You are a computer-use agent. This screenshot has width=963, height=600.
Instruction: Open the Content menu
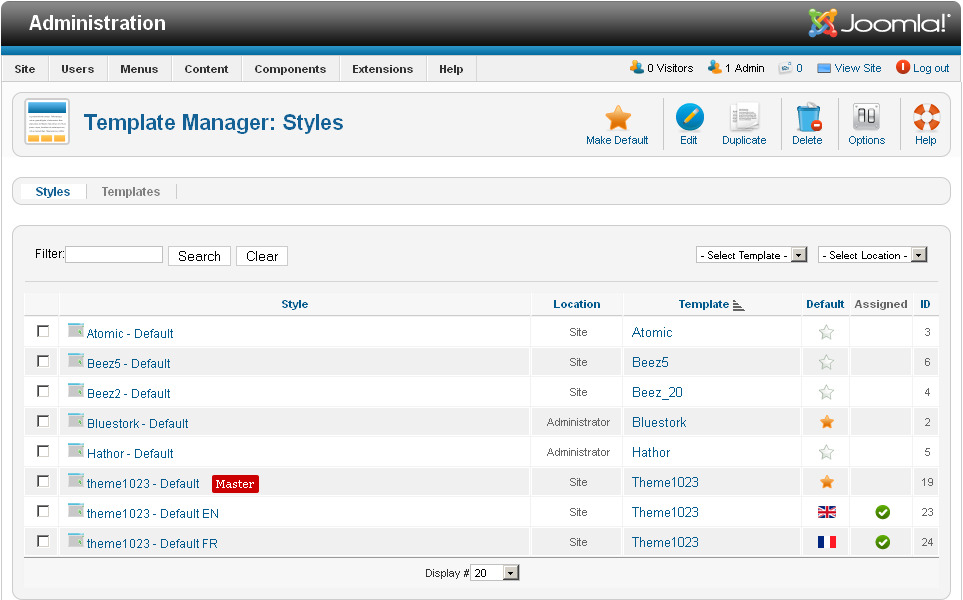coord(206,69)
